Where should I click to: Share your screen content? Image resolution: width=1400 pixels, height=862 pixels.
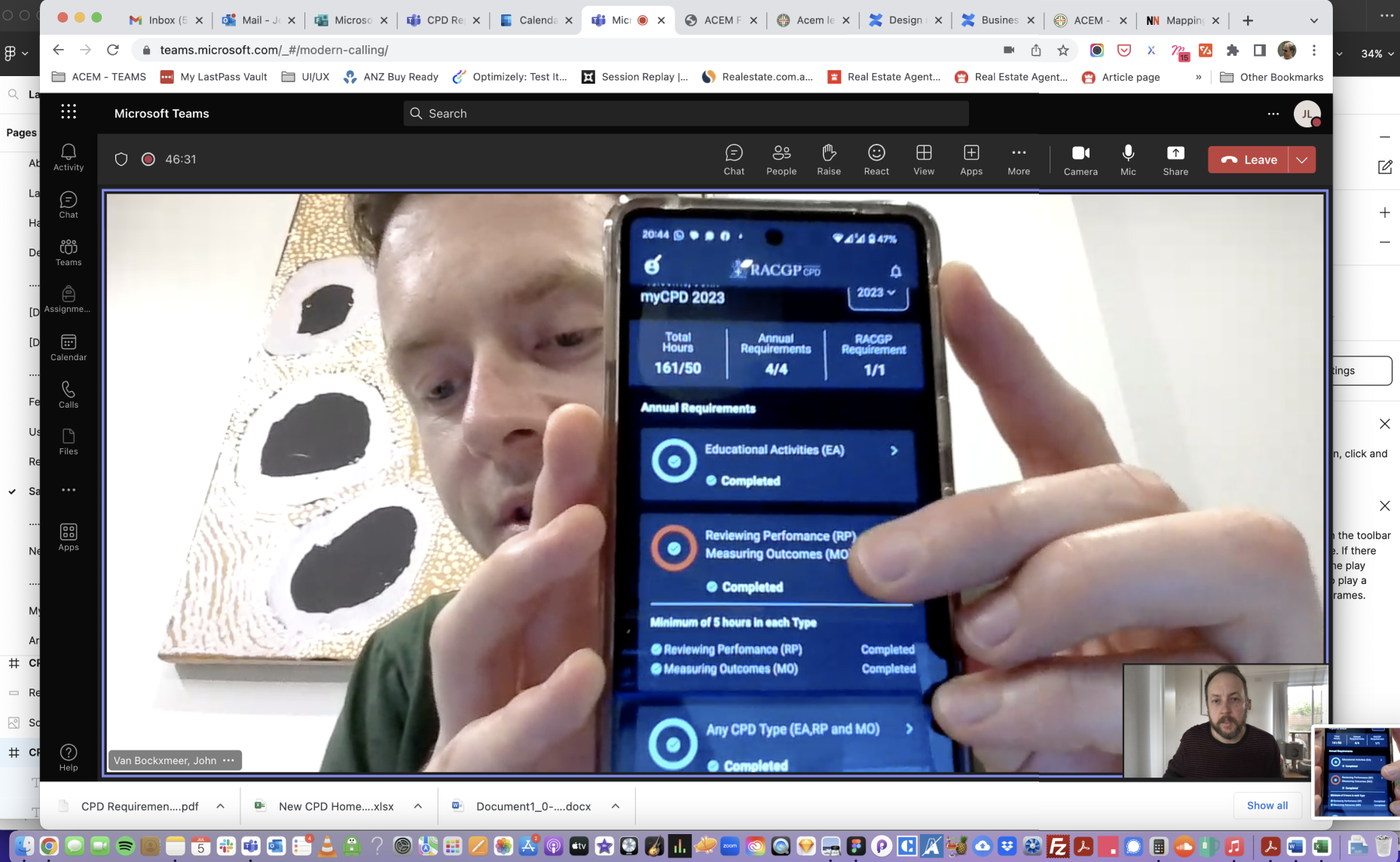1175,160
